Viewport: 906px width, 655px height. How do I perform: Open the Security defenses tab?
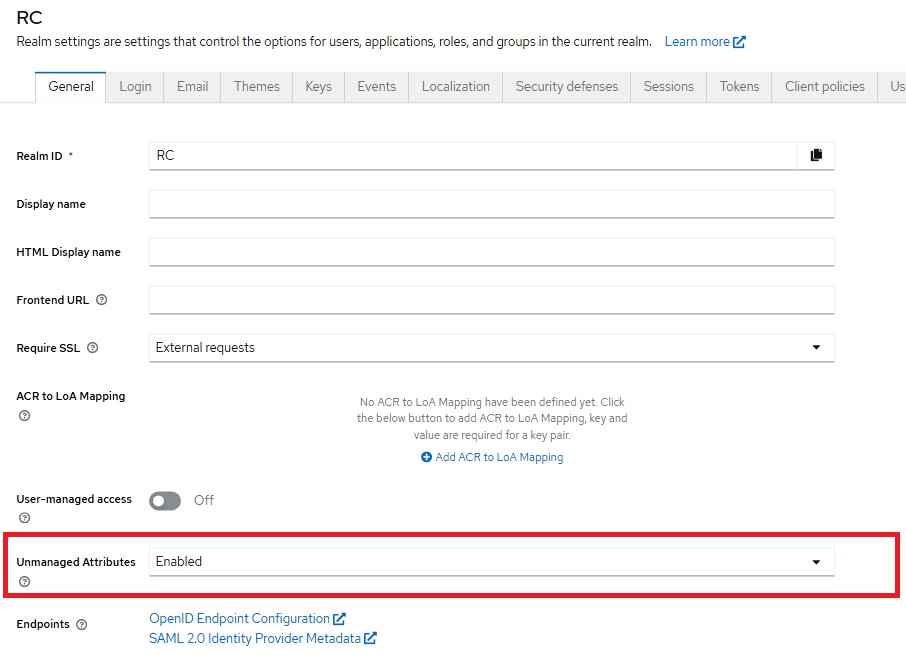pos(566,86)
